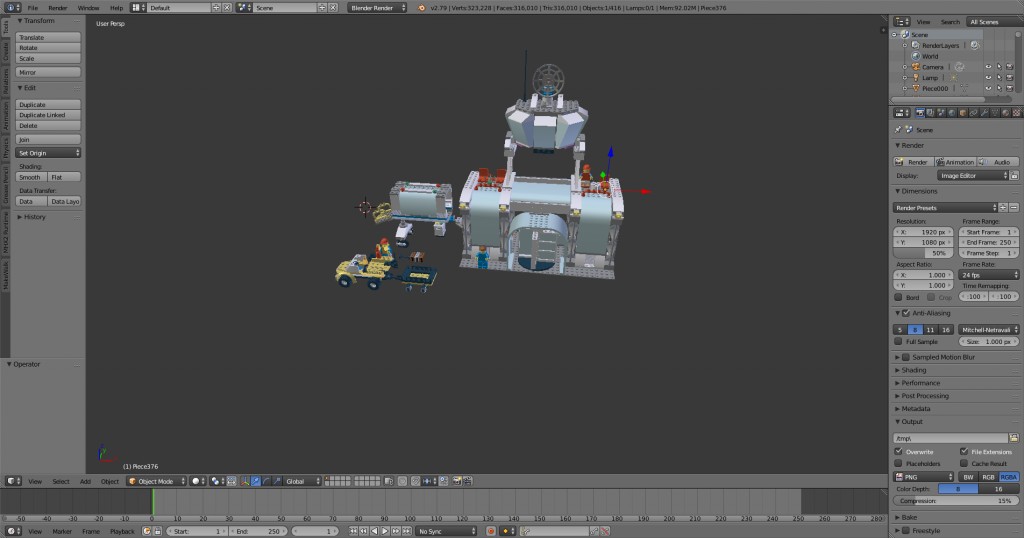Click the translate manipulator icon in viewport header

256,481
